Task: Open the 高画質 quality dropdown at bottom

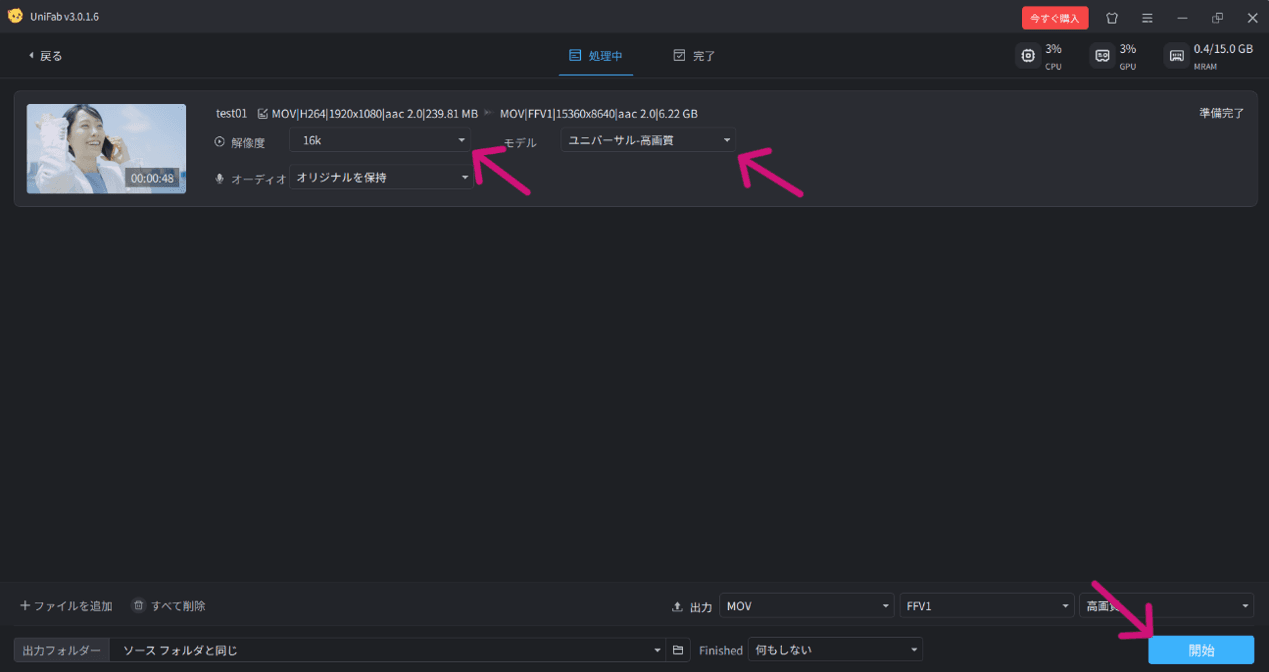Action: tap(1166, 606)
